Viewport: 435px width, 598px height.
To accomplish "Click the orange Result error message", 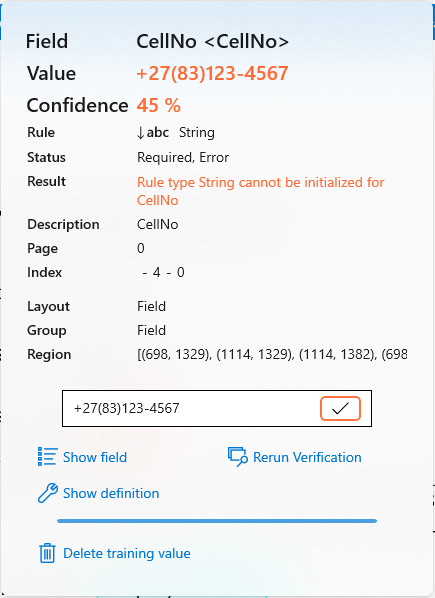I will pyautogui.click(x=260, y=191).
